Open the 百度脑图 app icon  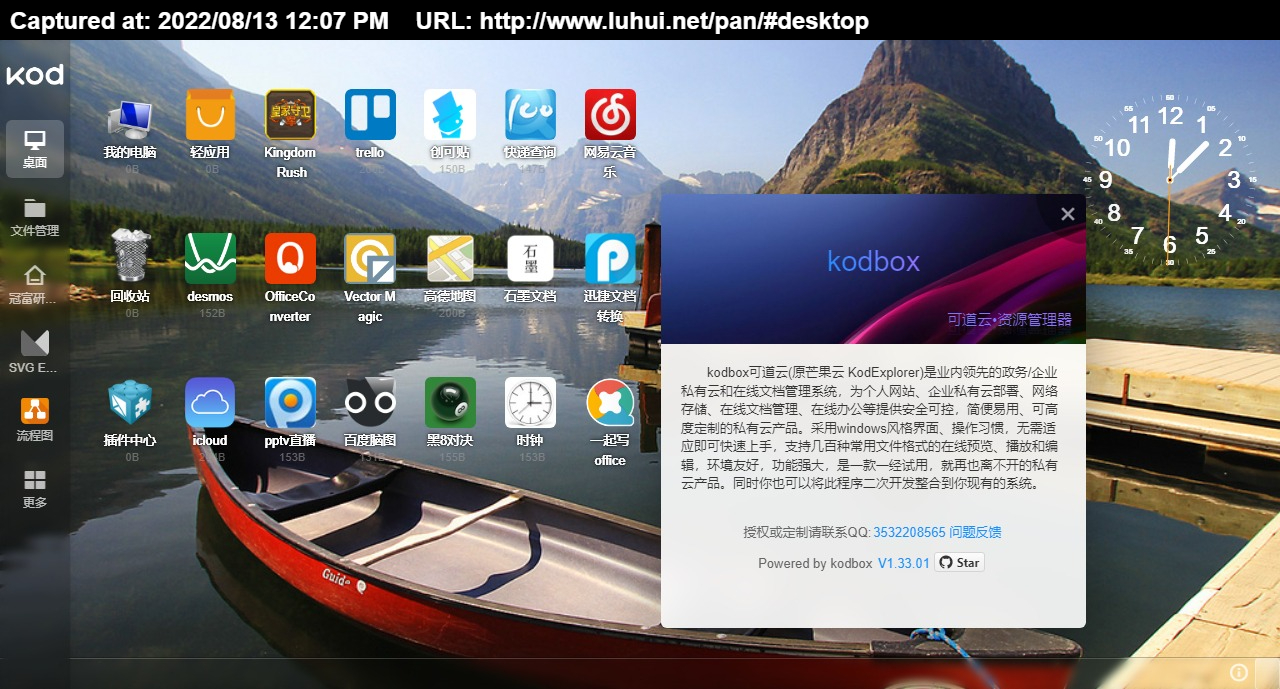pos(370,403)
